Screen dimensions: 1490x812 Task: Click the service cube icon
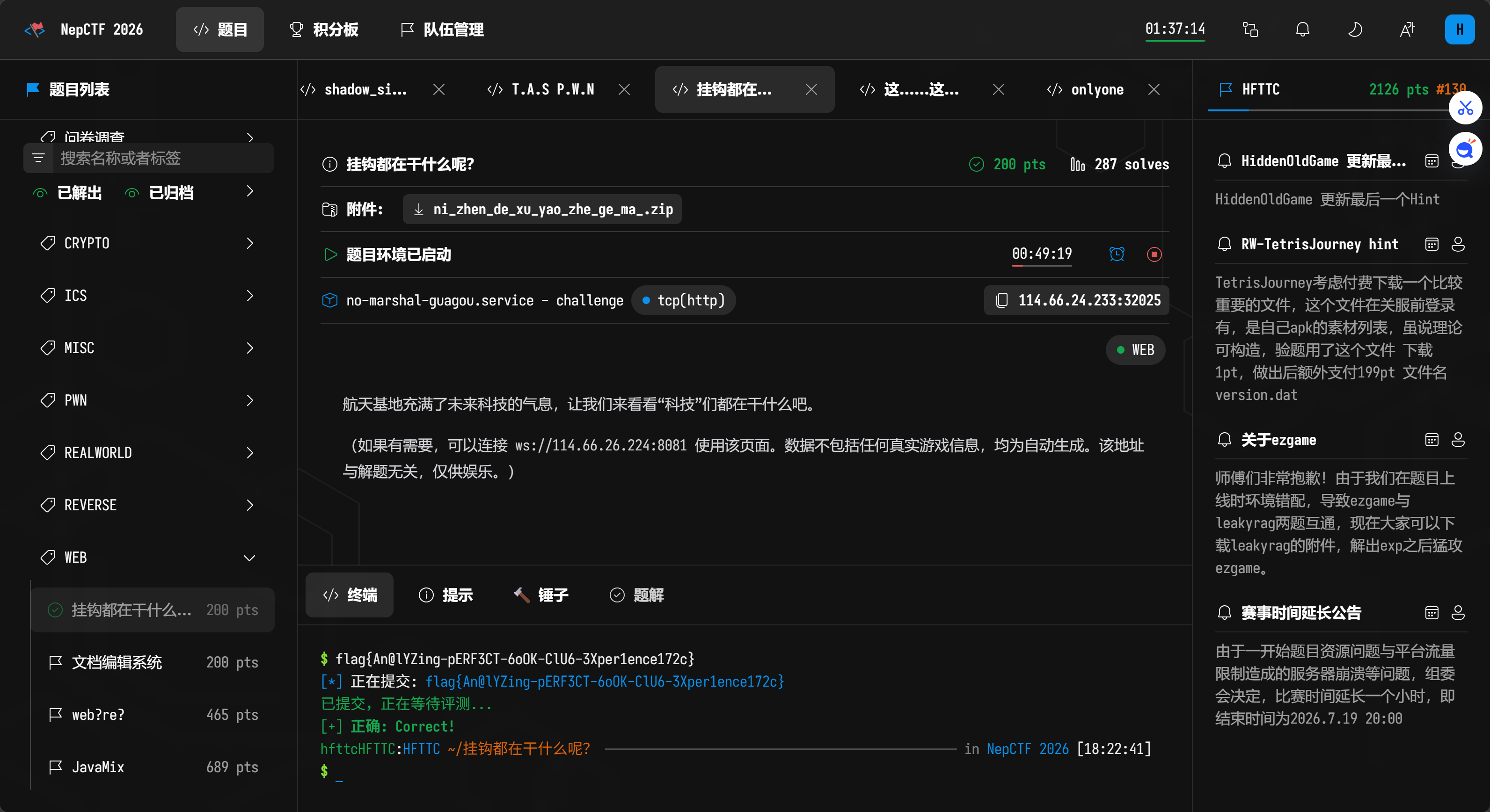[330, 301]
